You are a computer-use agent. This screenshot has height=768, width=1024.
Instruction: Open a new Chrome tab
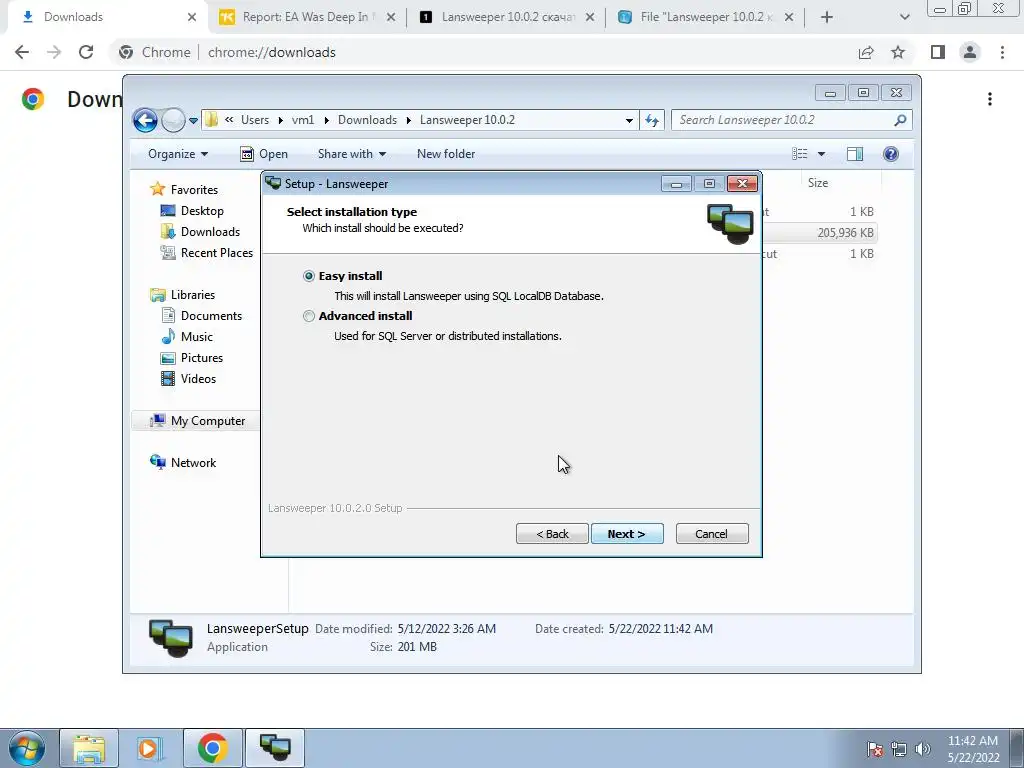pos(827,18)
